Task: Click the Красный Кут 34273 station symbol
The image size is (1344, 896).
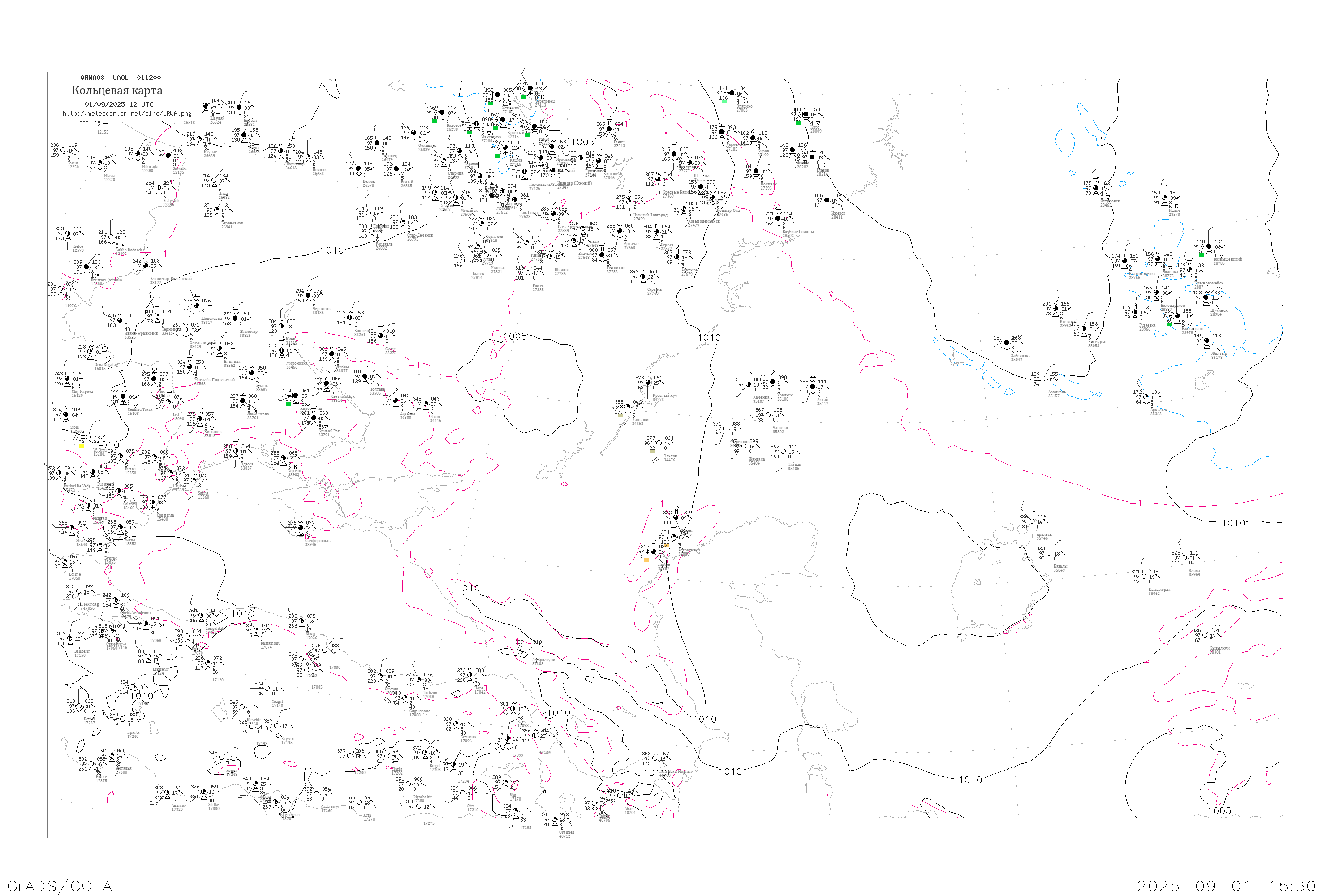Action: [648, 383]
